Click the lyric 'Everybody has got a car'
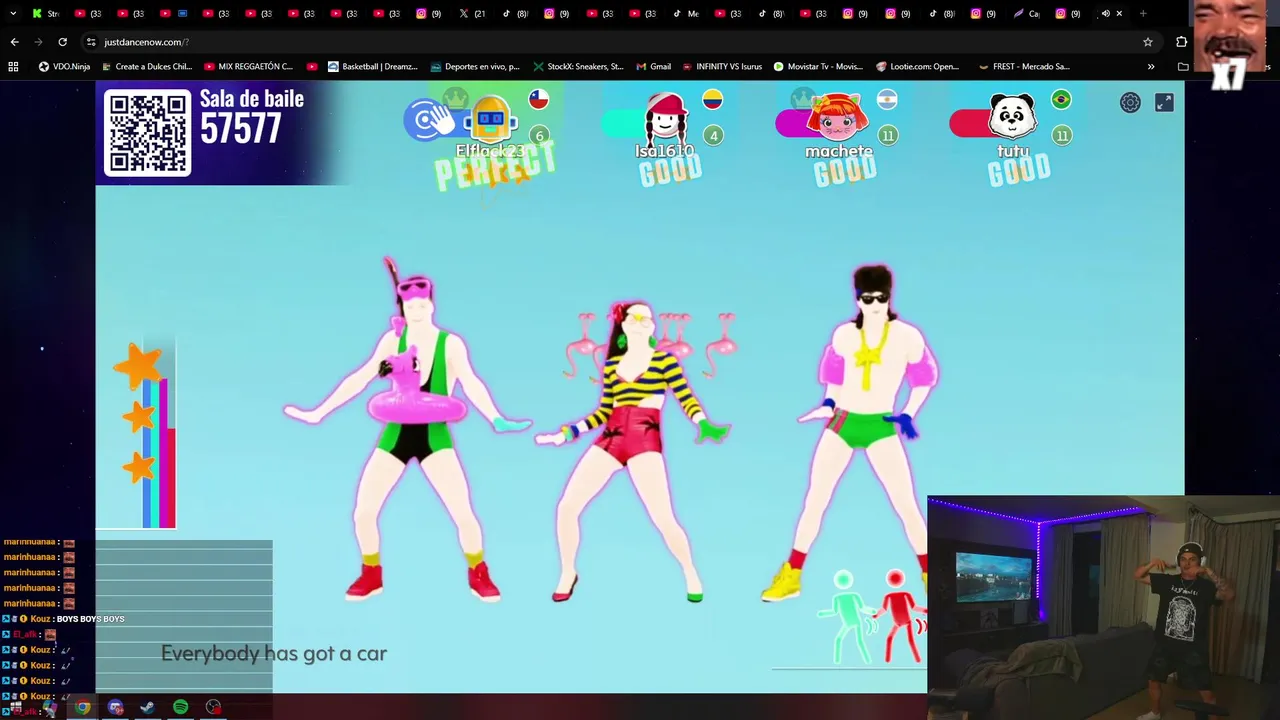The height and width of the screenshot is (720, 1280). (274, 653)
